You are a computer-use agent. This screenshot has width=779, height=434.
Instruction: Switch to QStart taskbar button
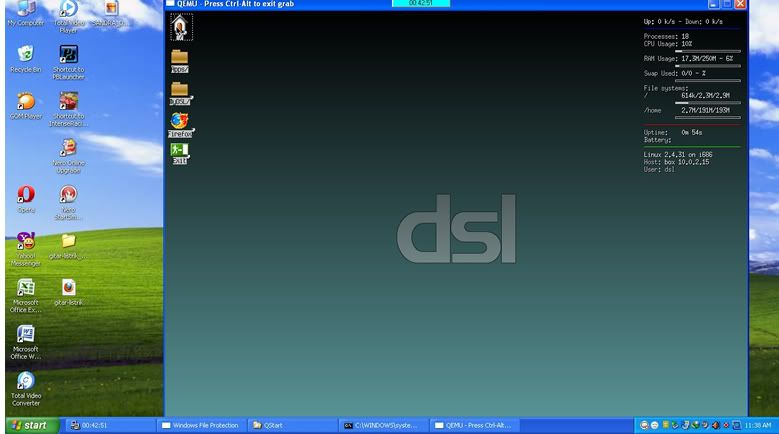[292, 425]
